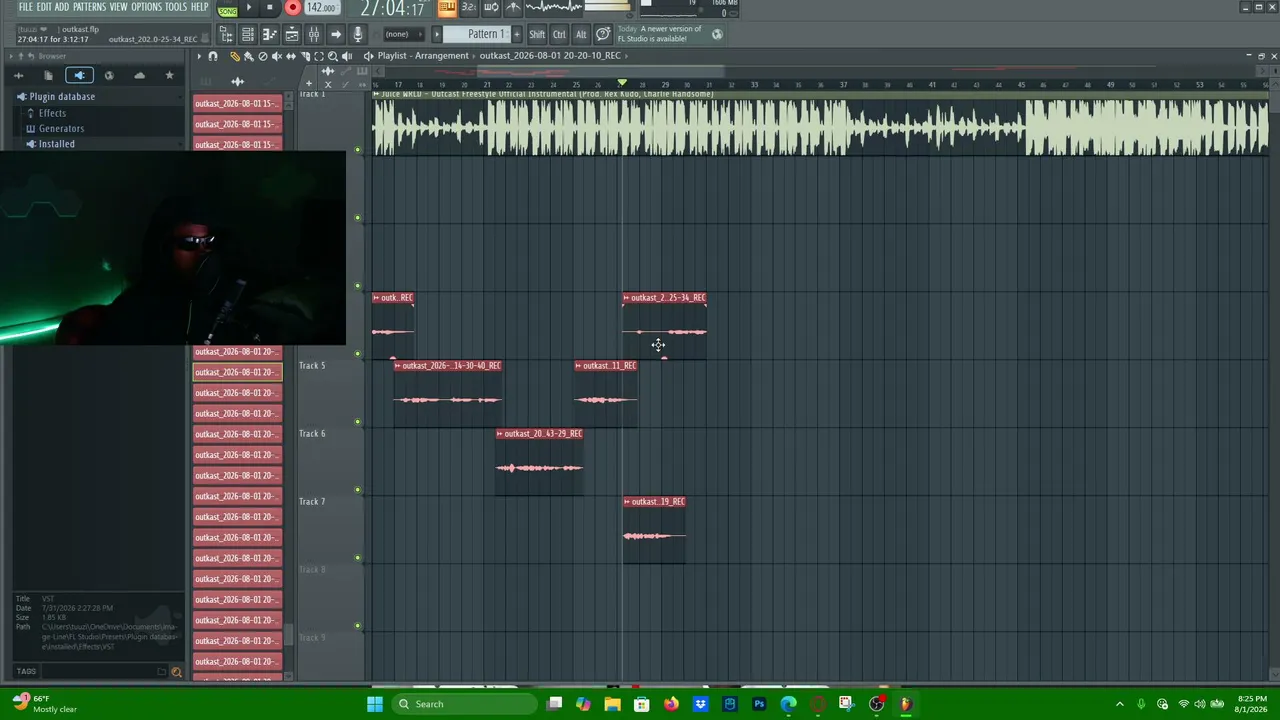The height and width of the screenshot is (720, 1280).
Task: Toggle the metronome icon
Action: 513,8
